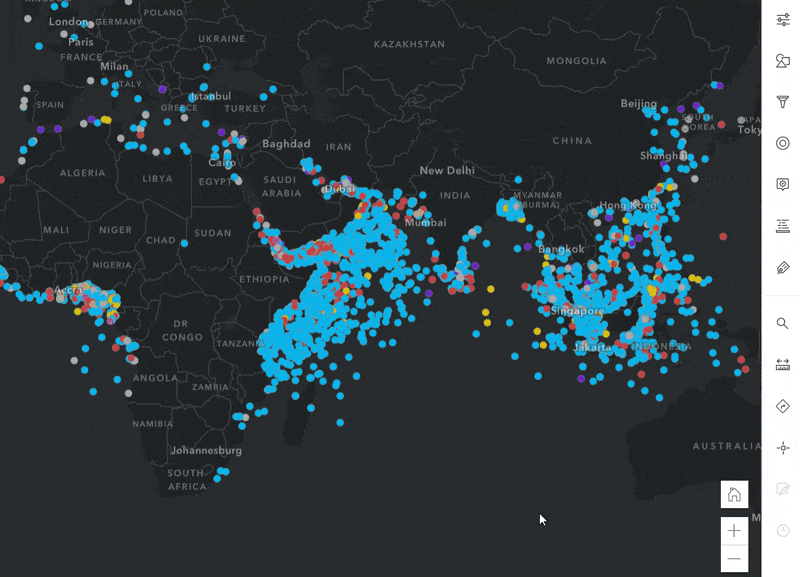The width and height of the screenshot is (800, 577).
Task: Click the Cairo city label
Action: pos(222,163)
